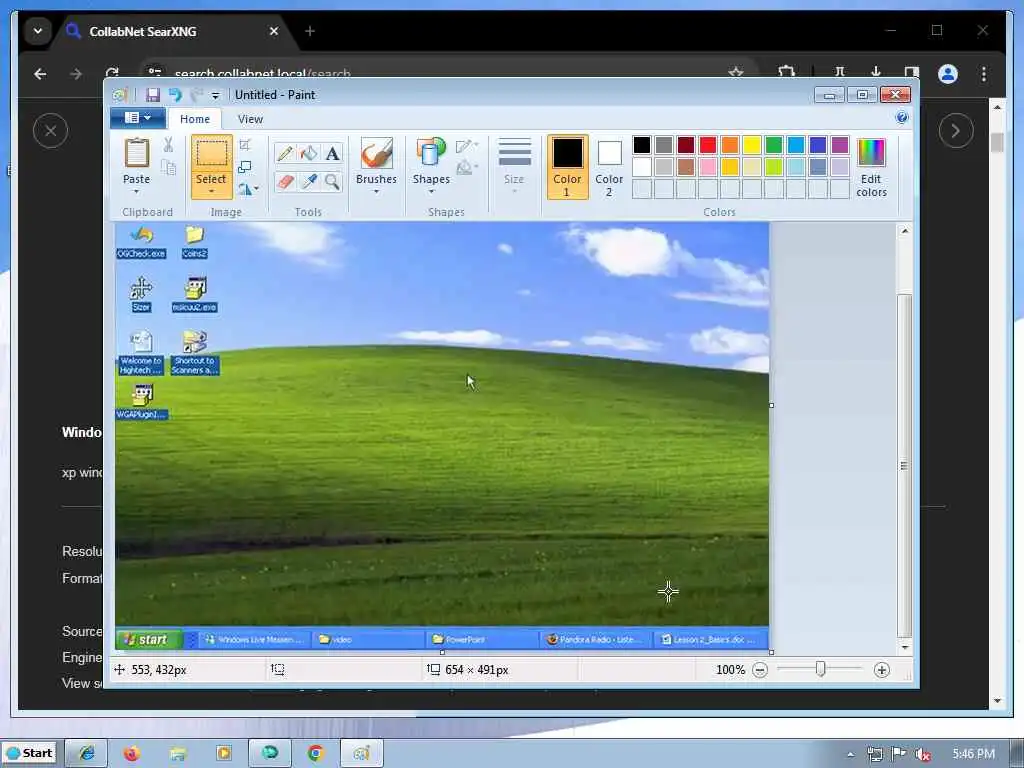Expand the Brushes dropdown arrow
The image size is (1024, 768).
[x=376, y=191]
